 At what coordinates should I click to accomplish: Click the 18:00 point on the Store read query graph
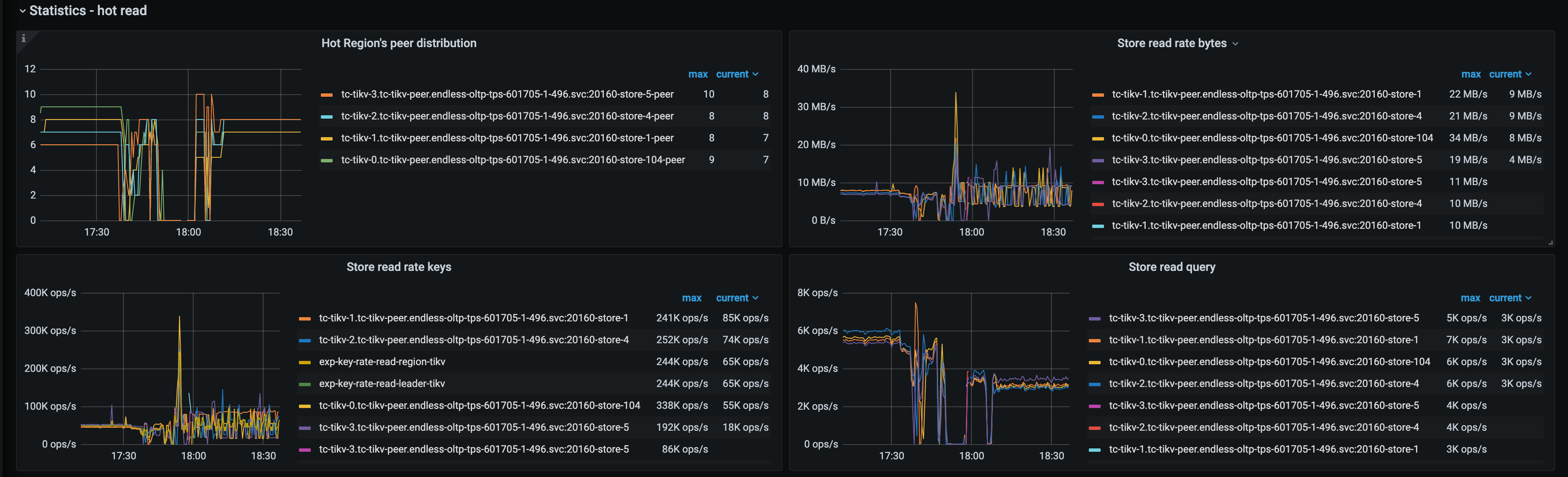(972, 377)
